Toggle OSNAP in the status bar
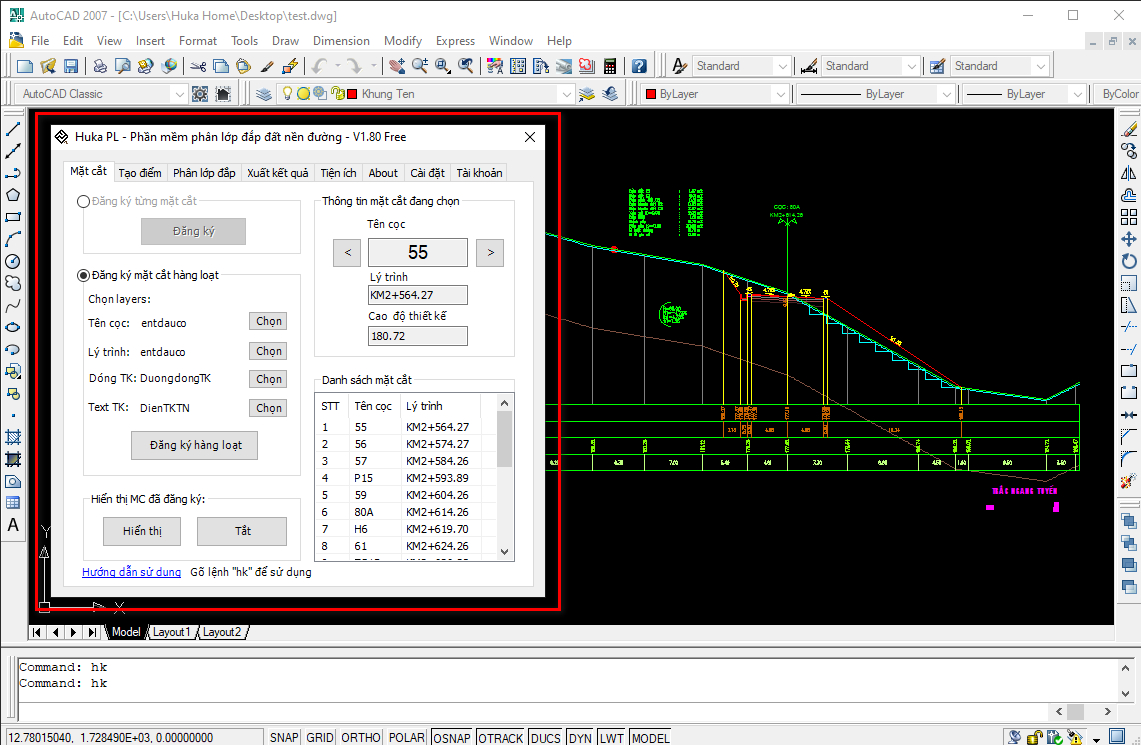This screenshot has height=745, width=1141. (451, 737)
